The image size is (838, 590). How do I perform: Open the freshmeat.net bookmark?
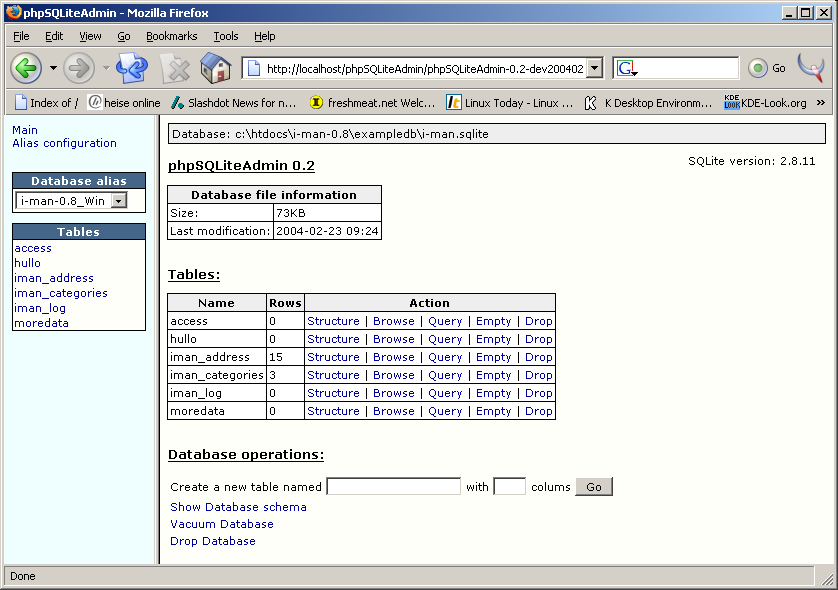(x=373, y=103)
